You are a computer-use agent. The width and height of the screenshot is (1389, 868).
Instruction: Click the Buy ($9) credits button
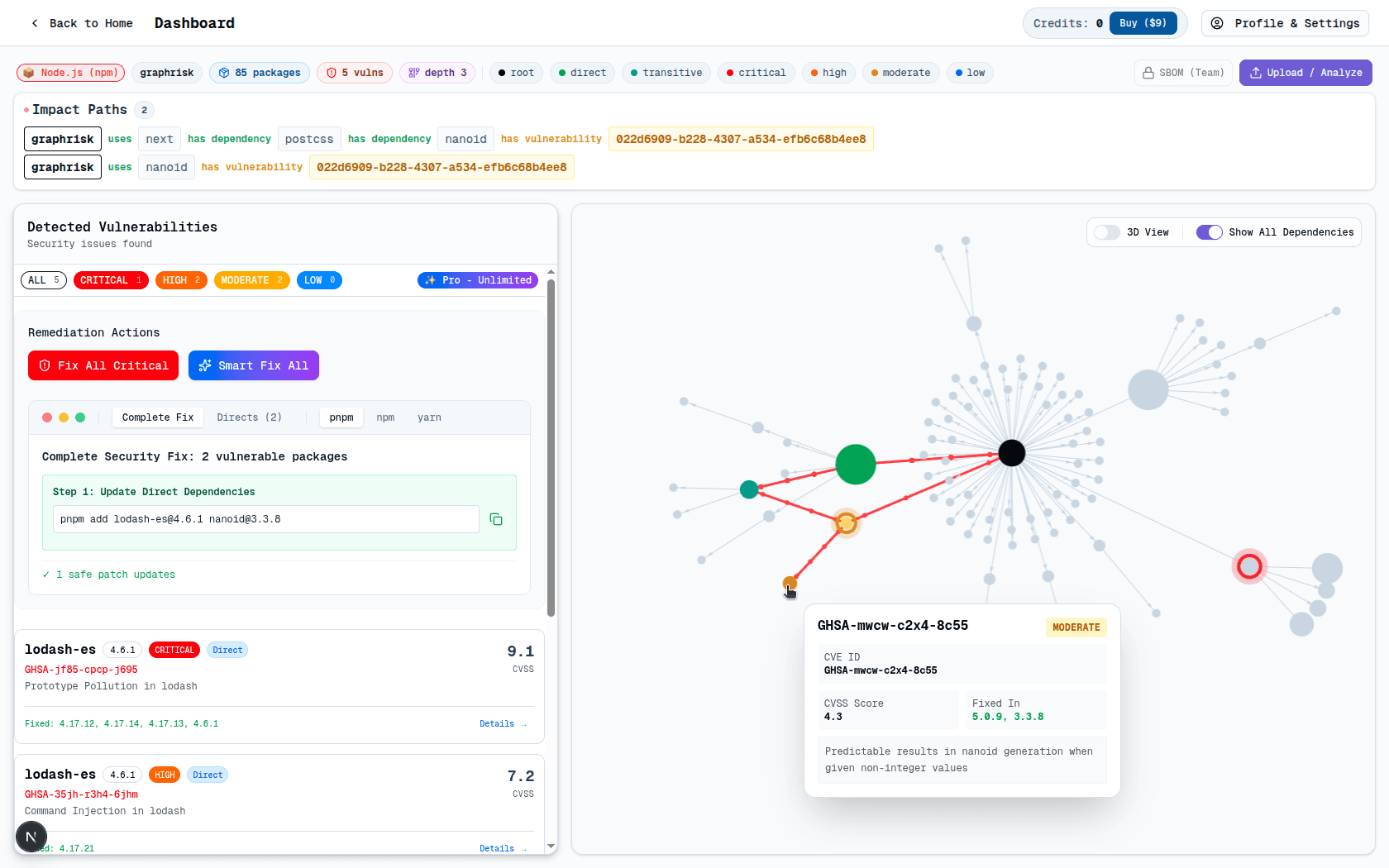tap(1143, 23)
